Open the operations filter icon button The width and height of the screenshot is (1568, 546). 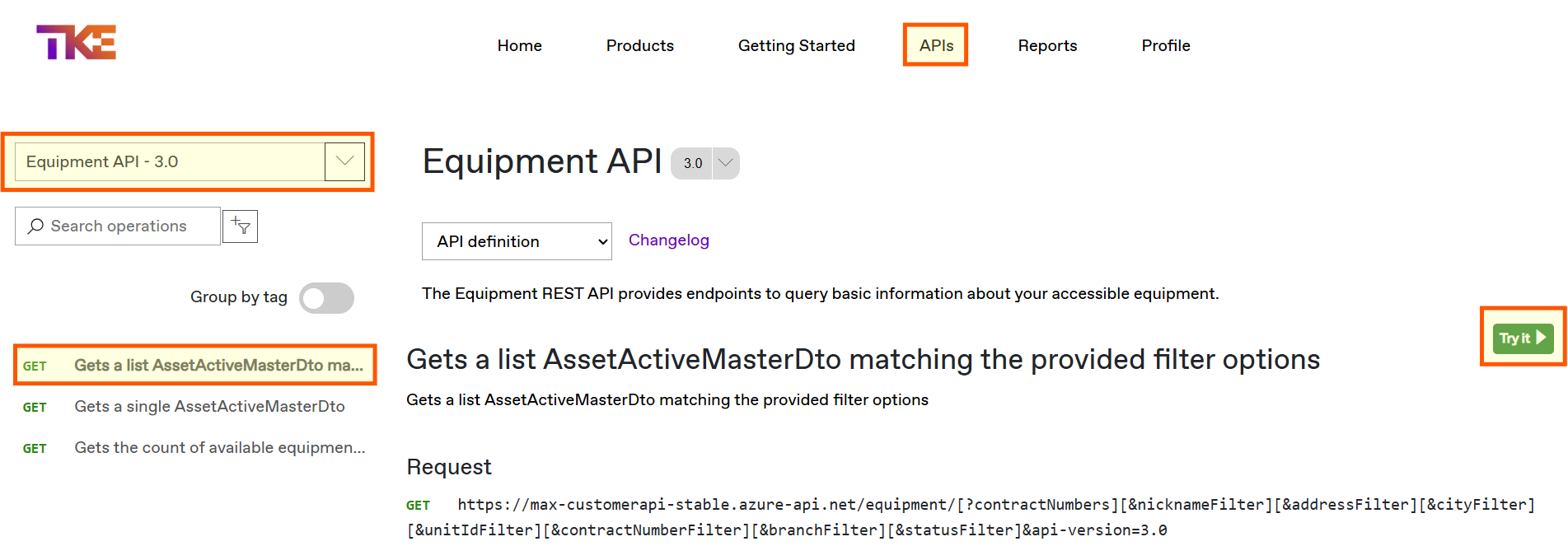(x=241, y=226)
